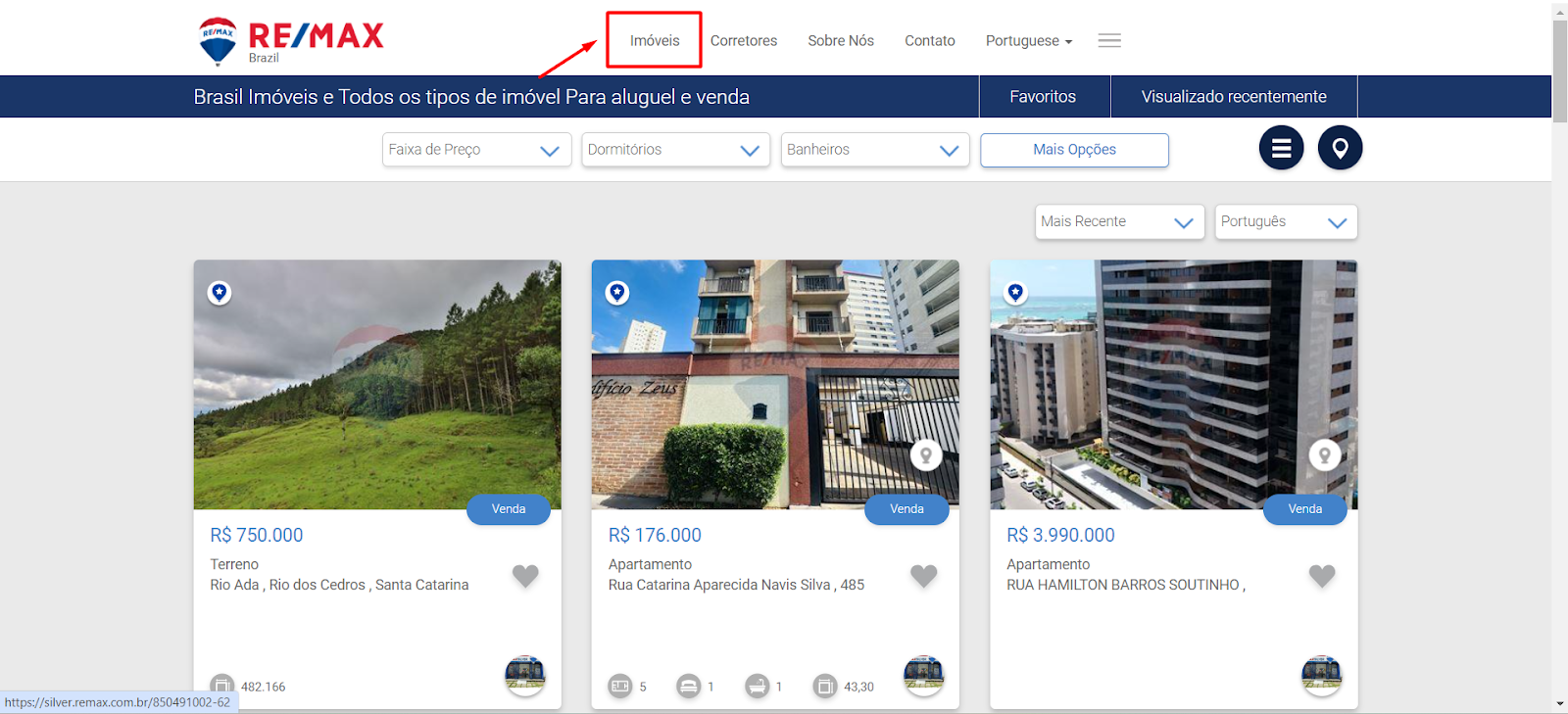Show the R$ 3.990.000 apartment on the map

pos(1325,455)
